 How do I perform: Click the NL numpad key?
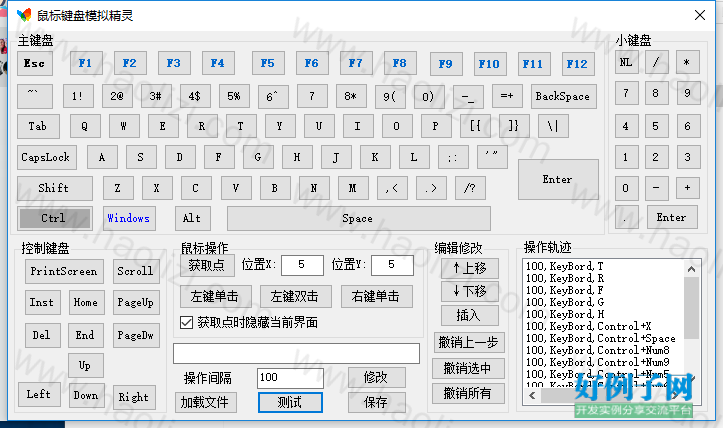click(x=626, y=62)
